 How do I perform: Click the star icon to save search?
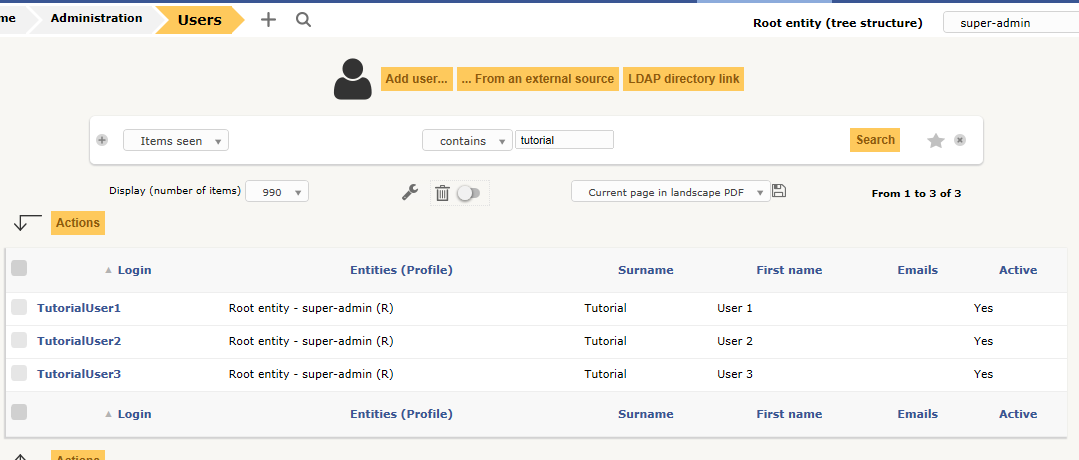tap(936, 141)
